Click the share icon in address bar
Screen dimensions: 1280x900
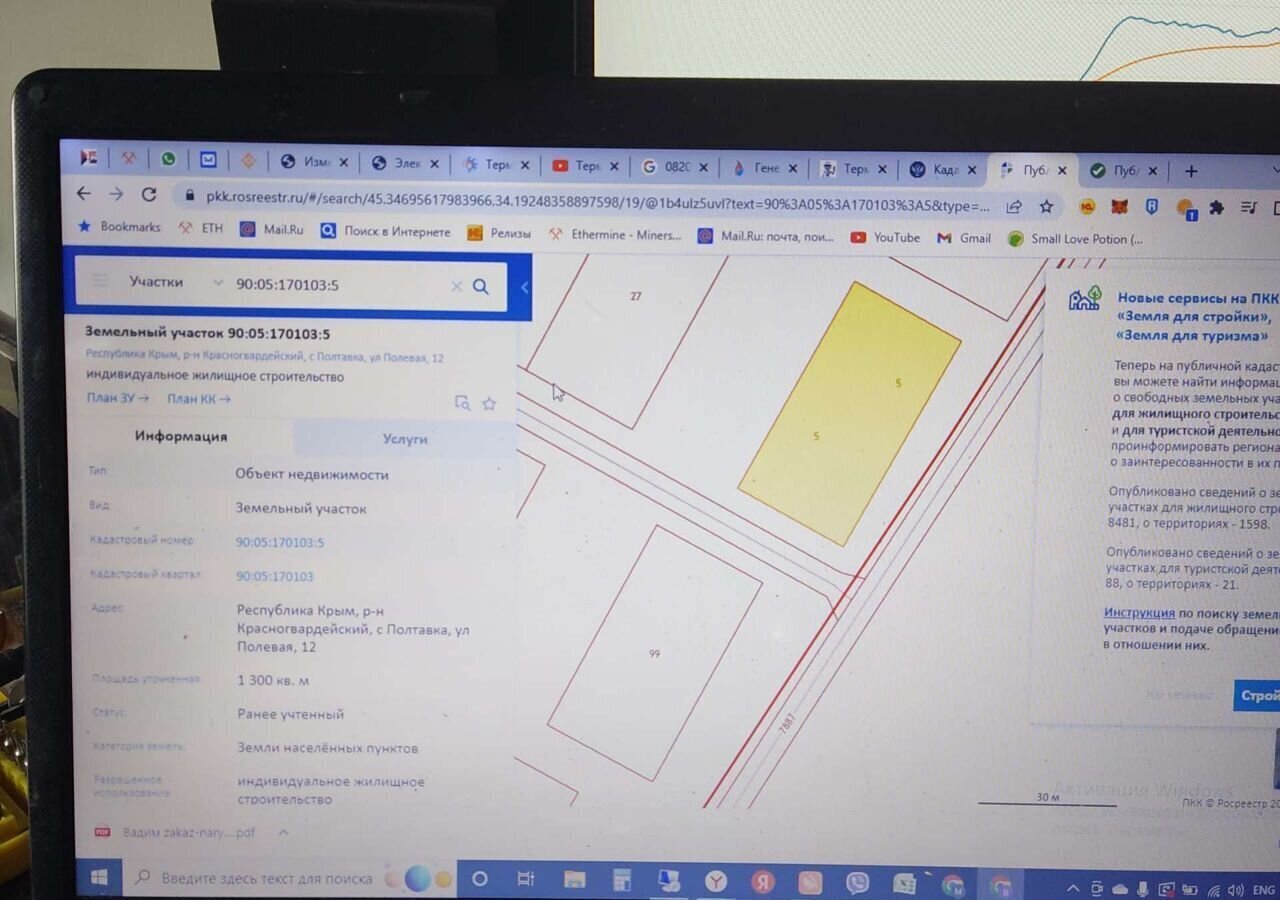click(x=1014, y=207)
